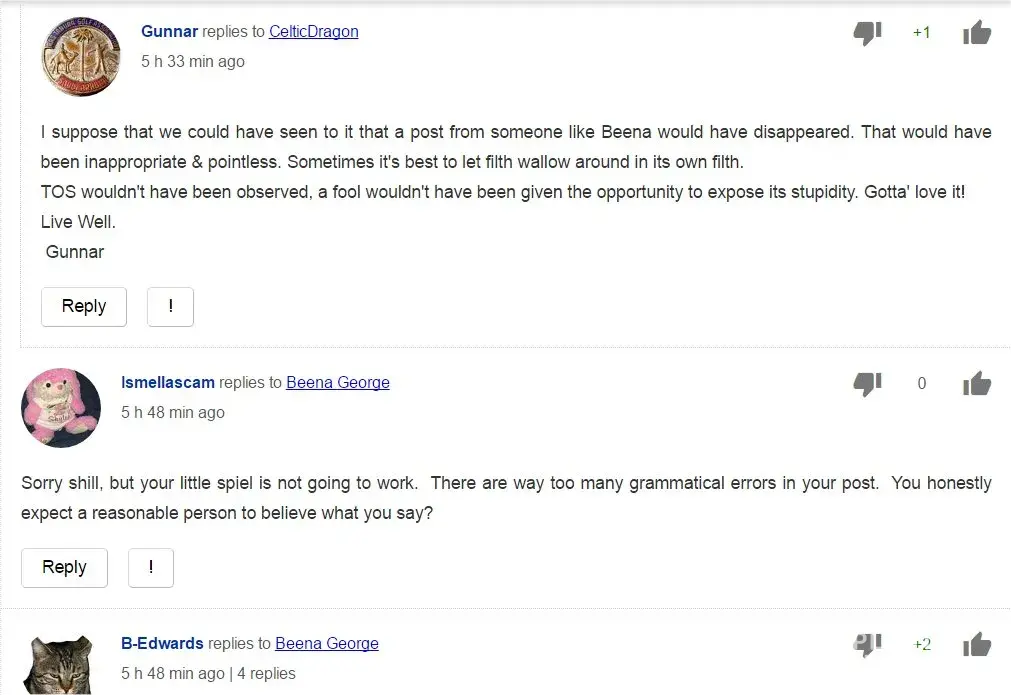Screen dimensions: 1011x695
Task: Upvote Ismellascam's comment
Action: pyautogui.click(x=976, y=383)
